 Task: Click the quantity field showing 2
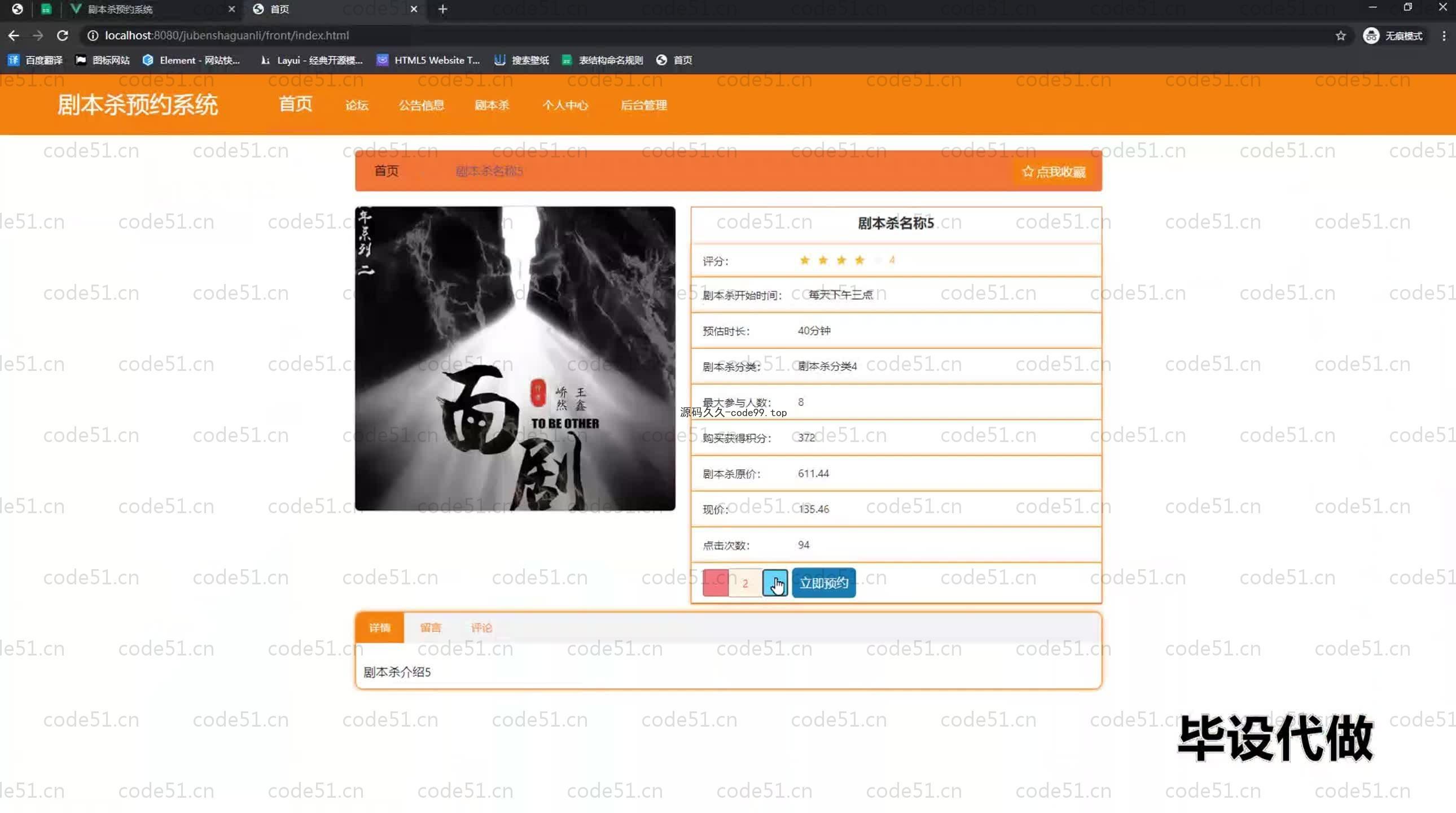click(x=745, y=583)
